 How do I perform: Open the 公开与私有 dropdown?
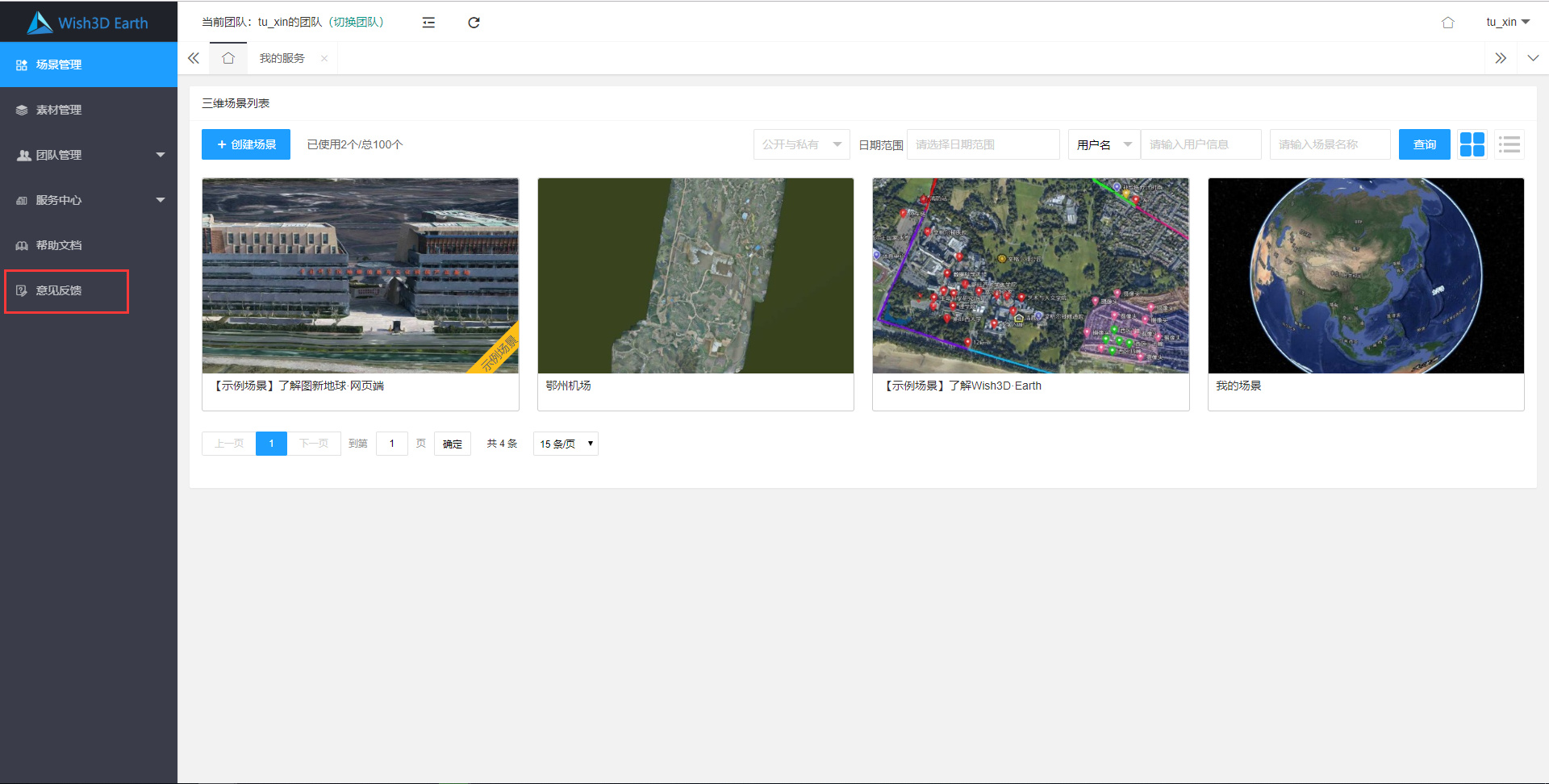tap(801, 144)
